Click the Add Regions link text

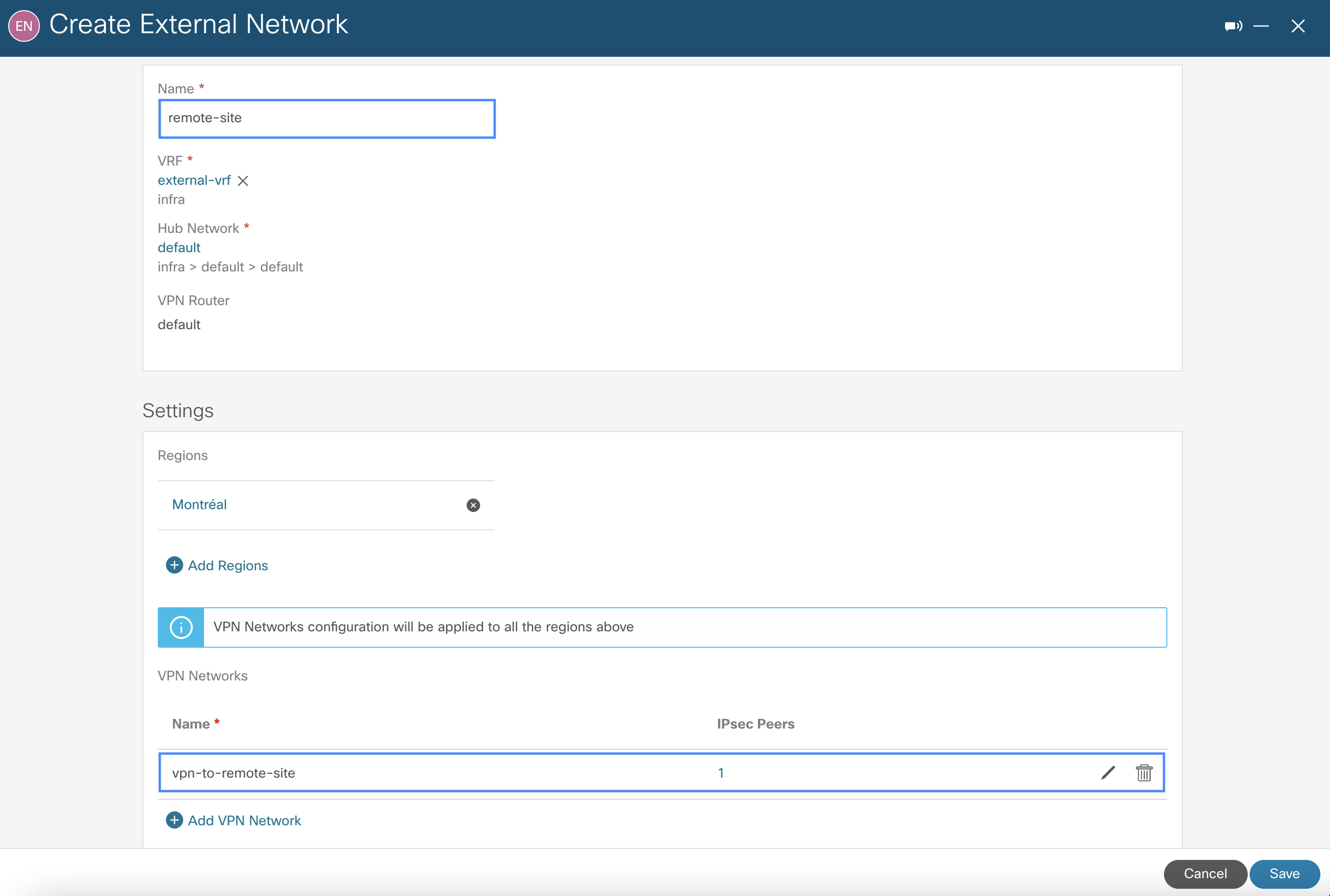tap(228, 566)
